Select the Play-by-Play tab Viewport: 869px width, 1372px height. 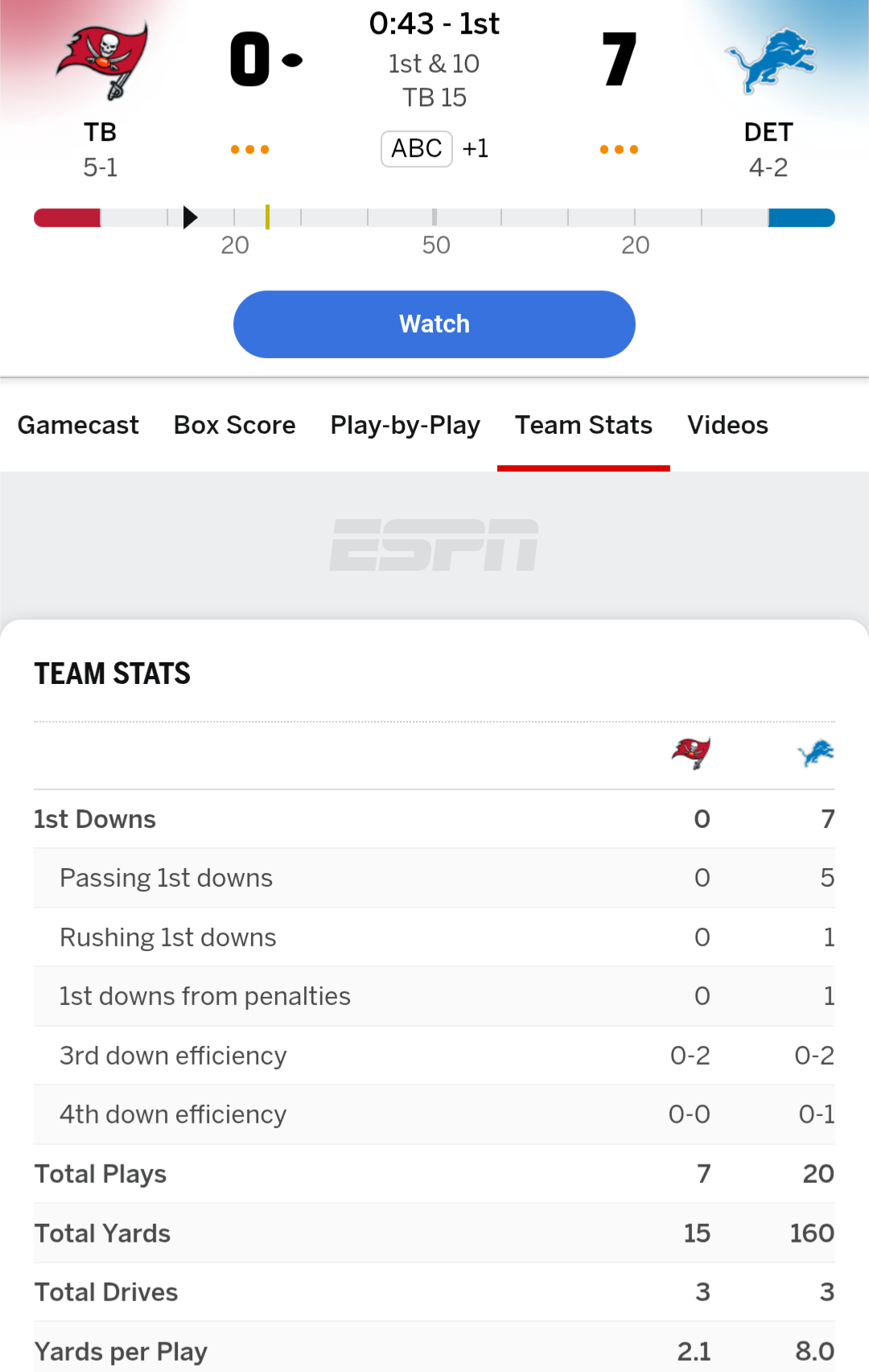click(x=405, y=425)
